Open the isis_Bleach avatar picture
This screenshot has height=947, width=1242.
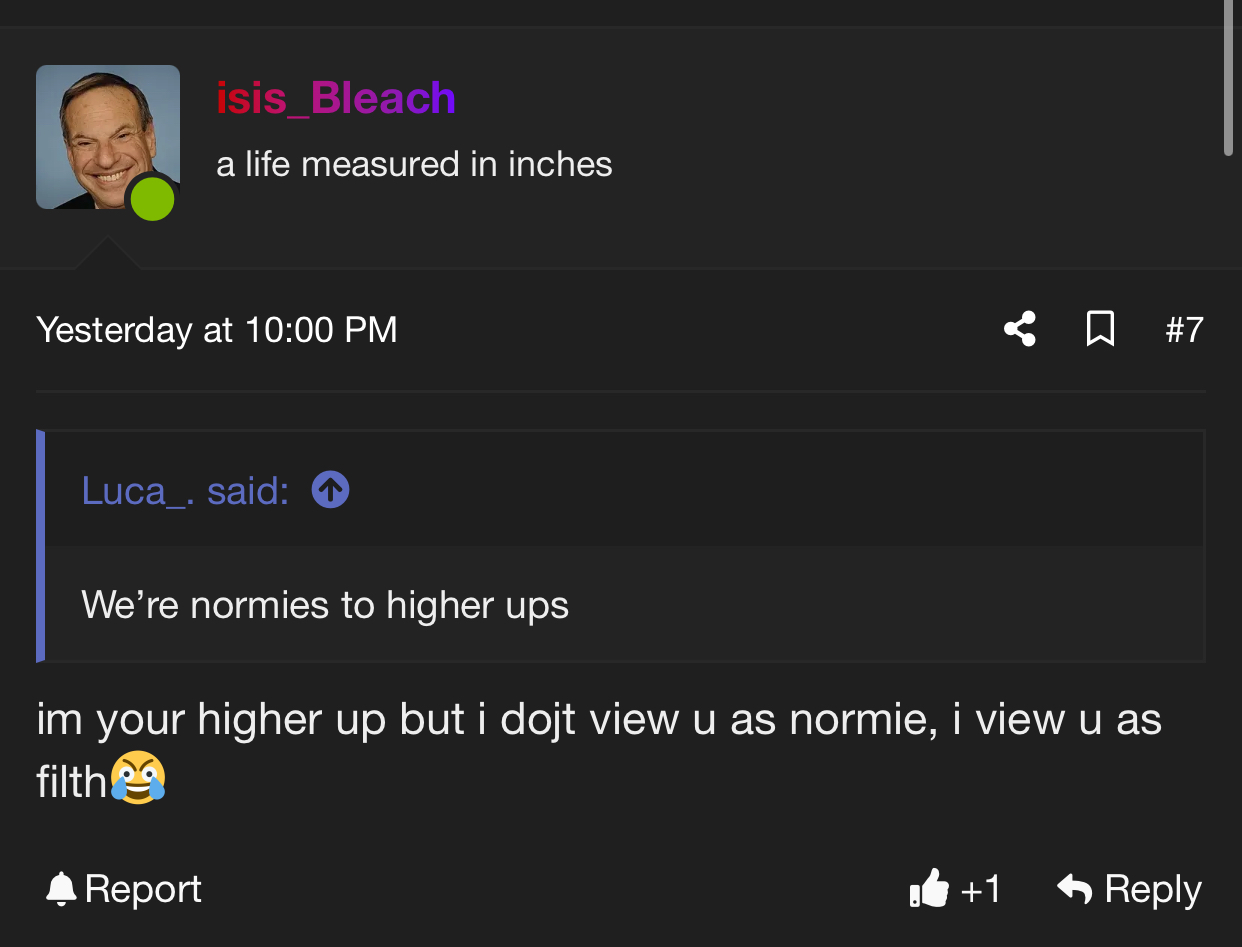tap(108, 137)
